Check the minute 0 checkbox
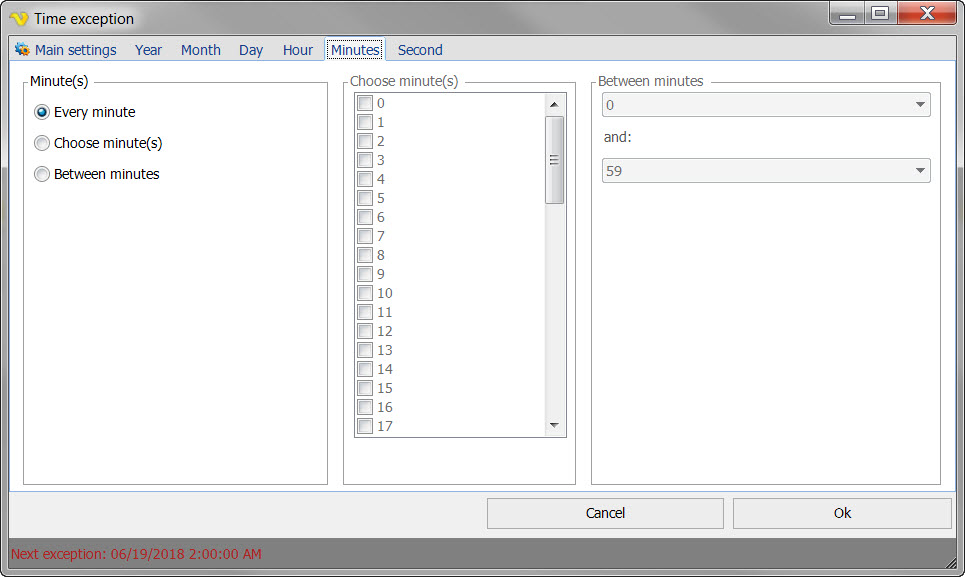This screenshot has height=577, width=965. pyautogui.click(x=365, y=103)
